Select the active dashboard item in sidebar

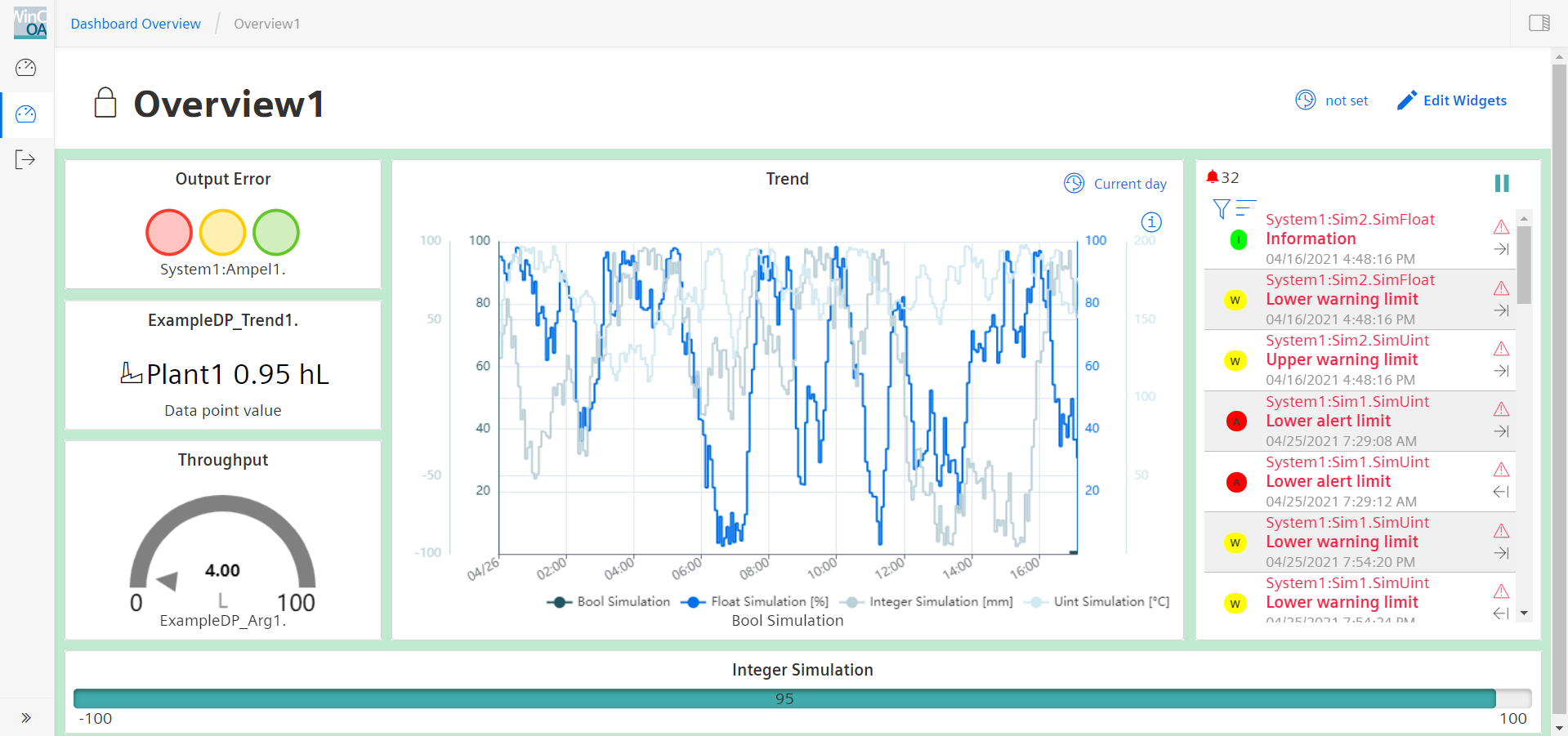[26, 114]
